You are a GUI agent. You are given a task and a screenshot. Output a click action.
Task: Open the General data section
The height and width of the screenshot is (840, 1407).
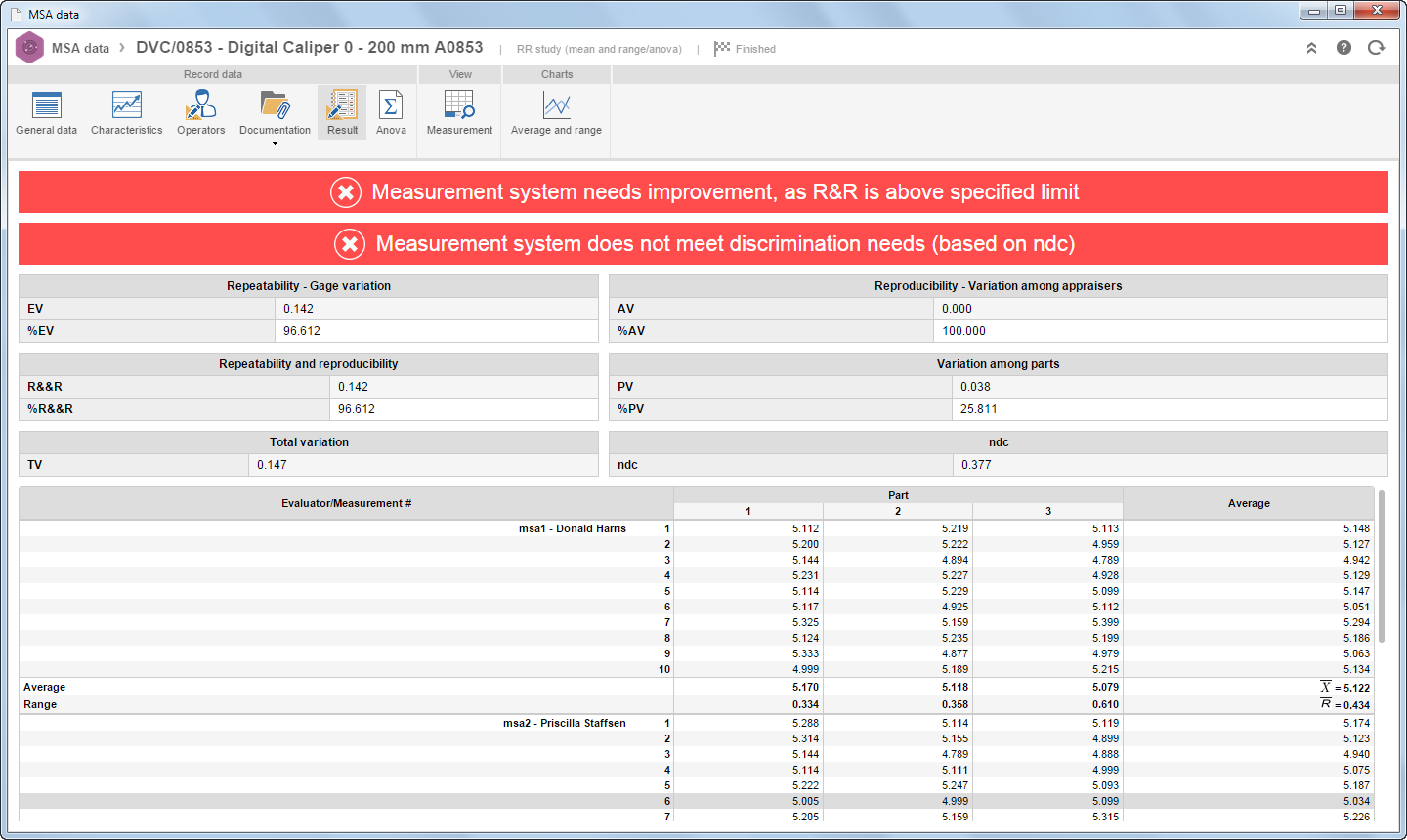pyautogui.click(x=46, y=112)
